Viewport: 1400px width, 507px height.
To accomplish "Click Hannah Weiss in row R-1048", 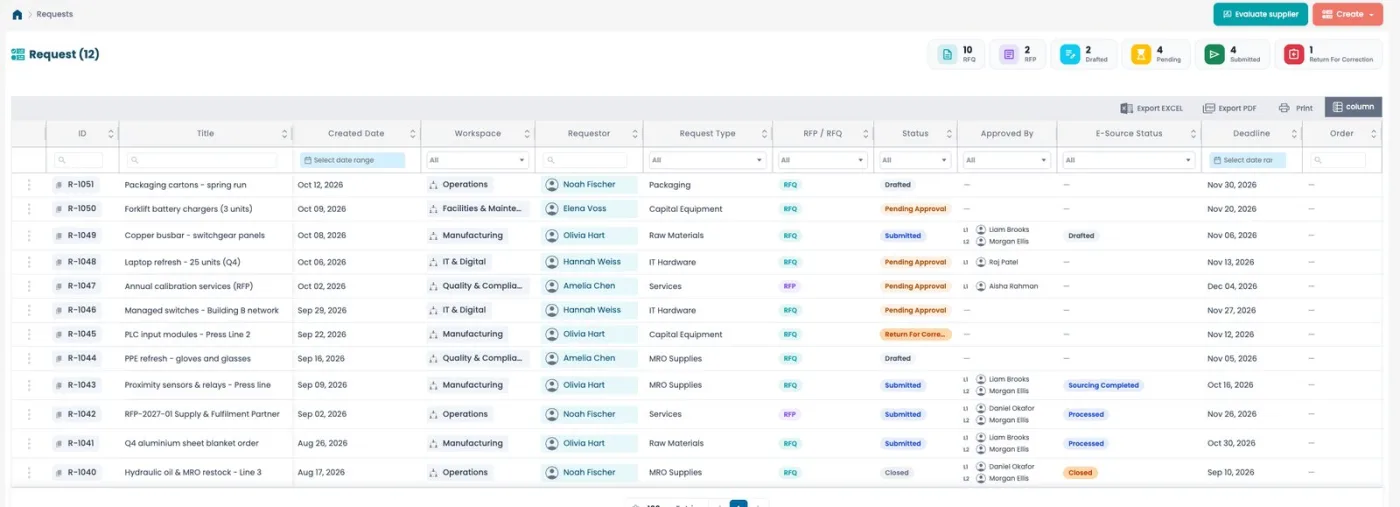I will 591,262.
